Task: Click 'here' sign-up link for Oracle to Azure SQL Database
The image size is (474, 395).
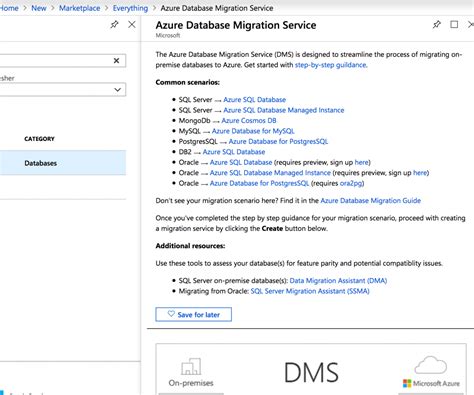Action: click(362, 162)
